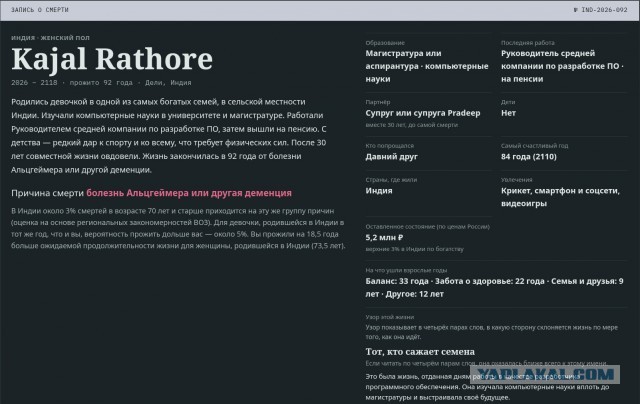Click the record number IND-2026-092
The width and height of the screenshot is (640, 404).
click(x=600, y=10)
